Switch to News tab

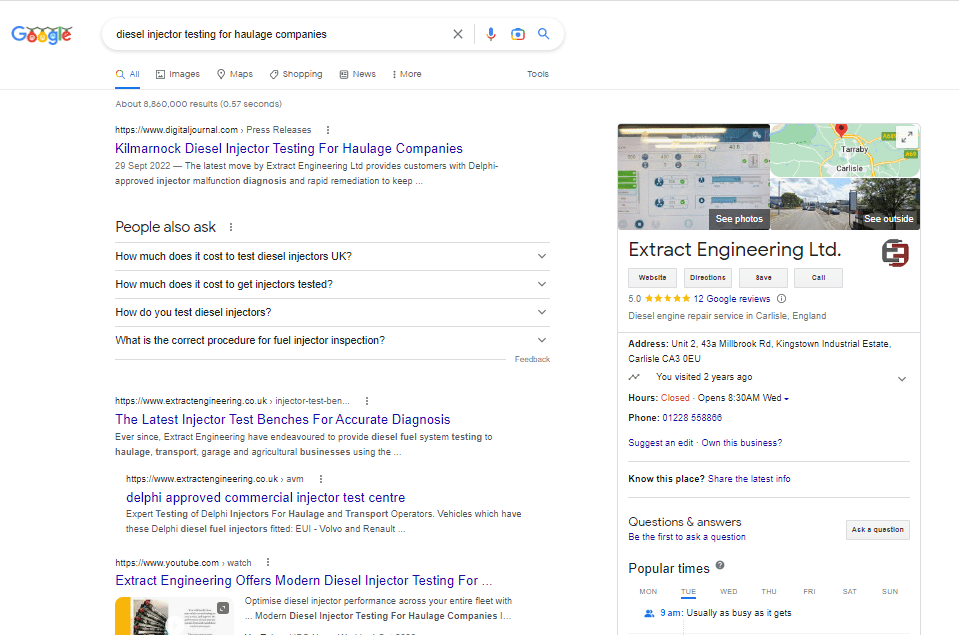358,74
